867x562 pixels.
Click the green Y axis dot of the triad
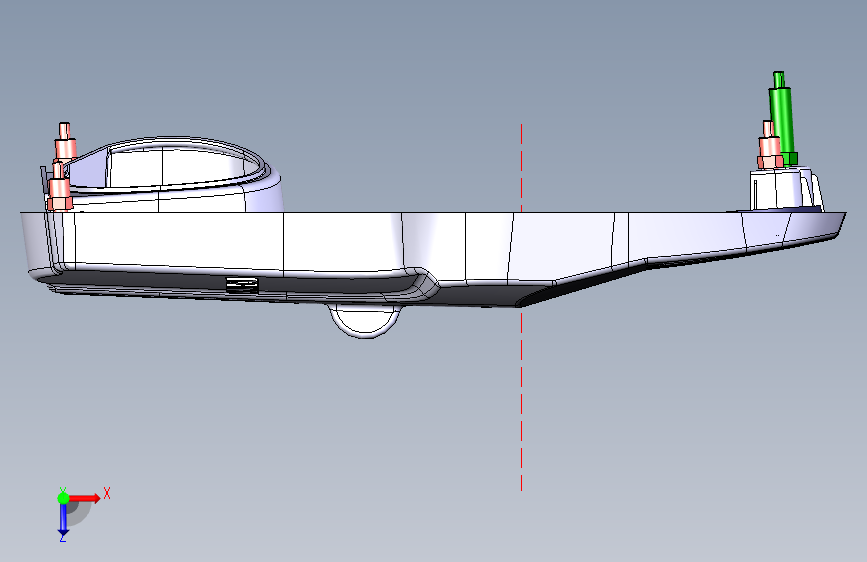[63, 498]
